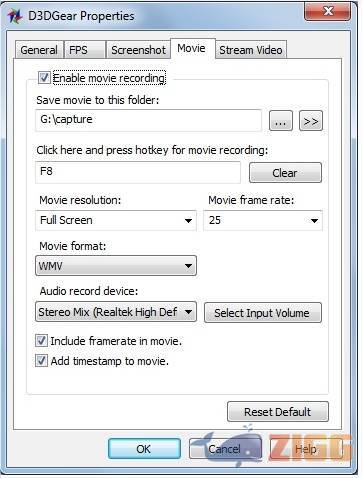The height and width of the screenshot is (478, 362).
Task: Switch to the Screenshot tab
Action: (138, 50)
